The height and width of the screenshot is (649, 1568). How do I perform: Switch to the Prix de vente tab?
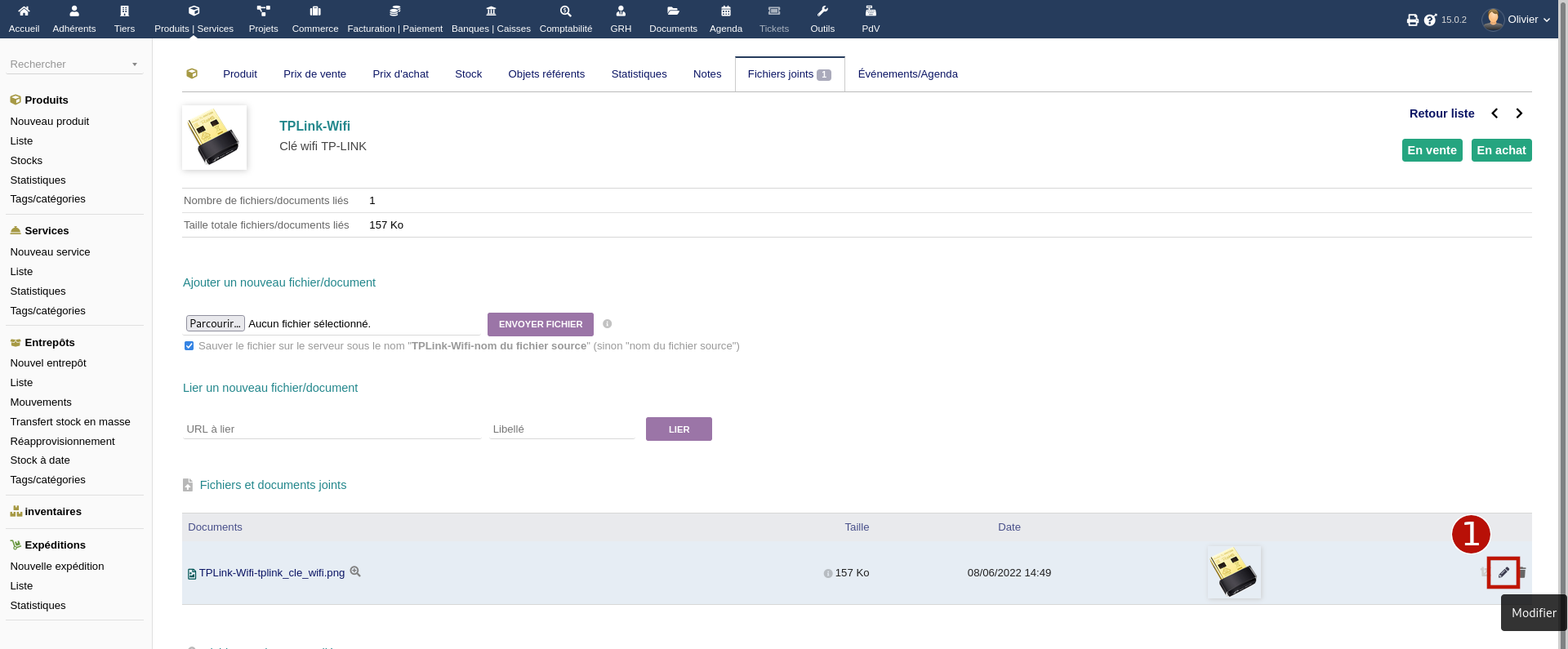(x=314, y=74)
